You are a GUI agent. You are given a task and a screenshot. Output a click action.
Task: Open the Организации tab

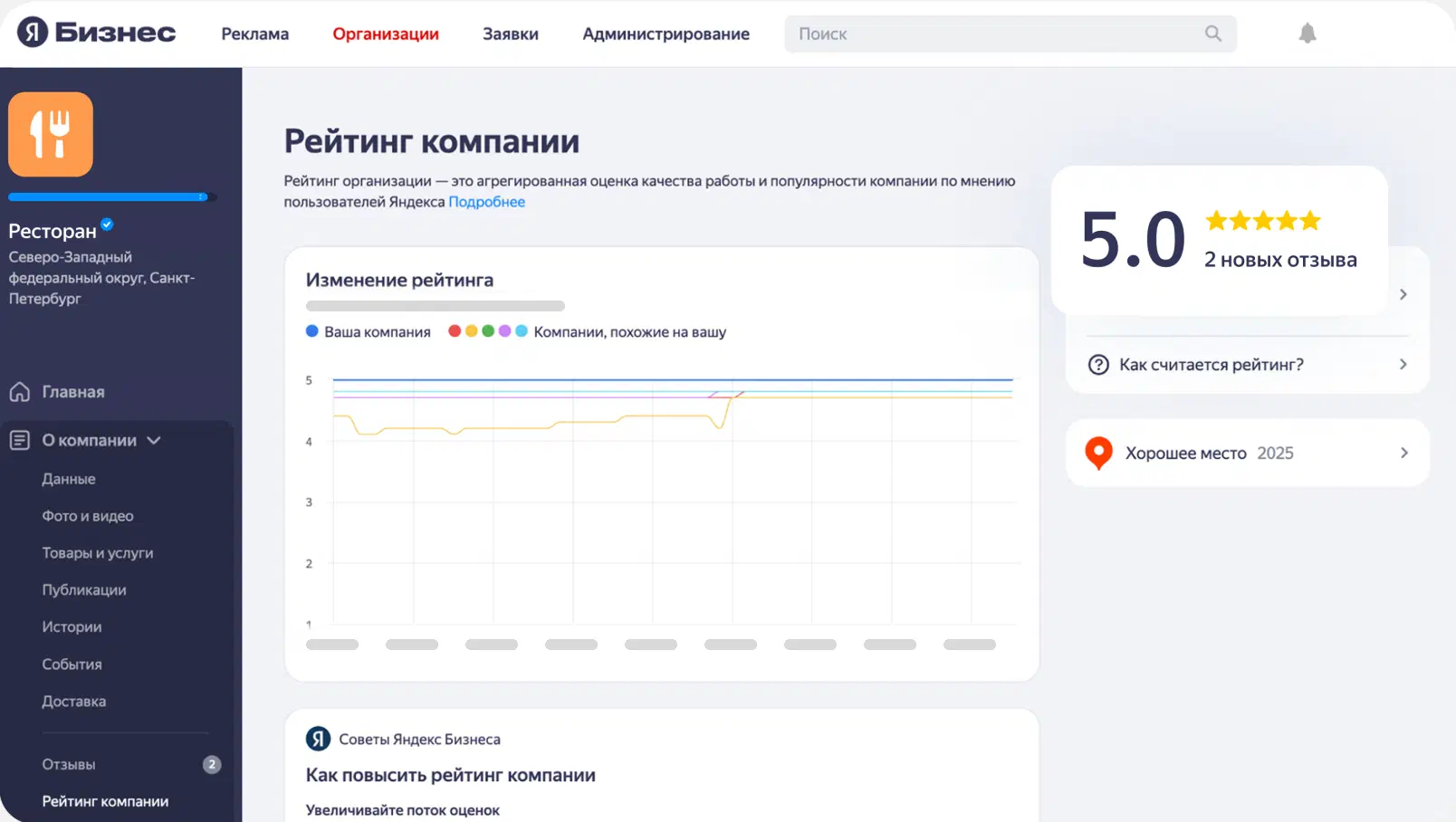pos(386,33)
